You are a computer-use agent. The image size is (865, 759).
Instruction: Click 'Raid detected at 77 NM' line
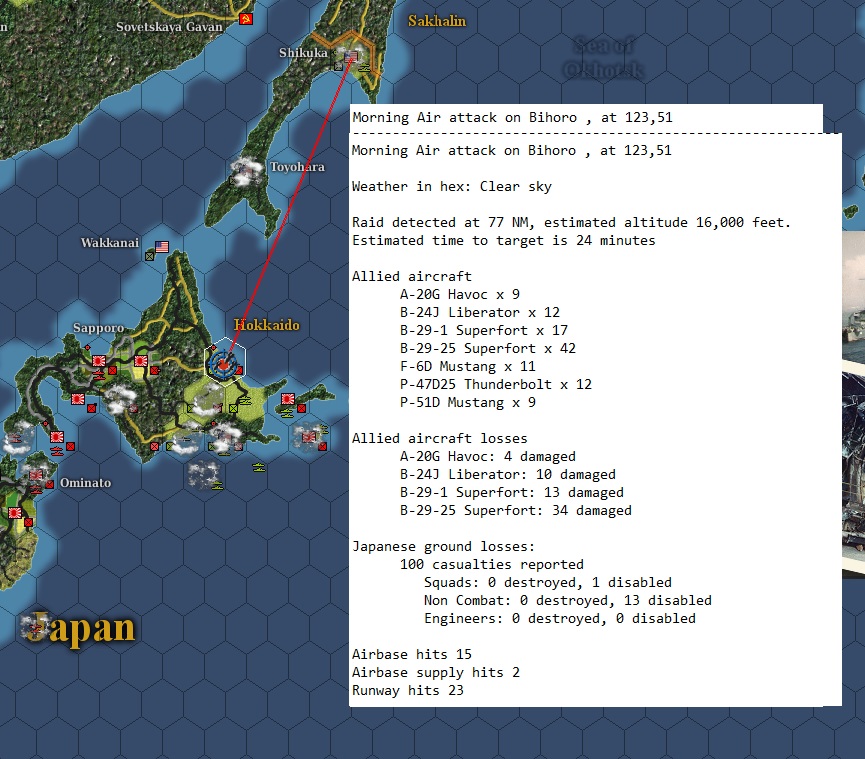coord(572,222)
